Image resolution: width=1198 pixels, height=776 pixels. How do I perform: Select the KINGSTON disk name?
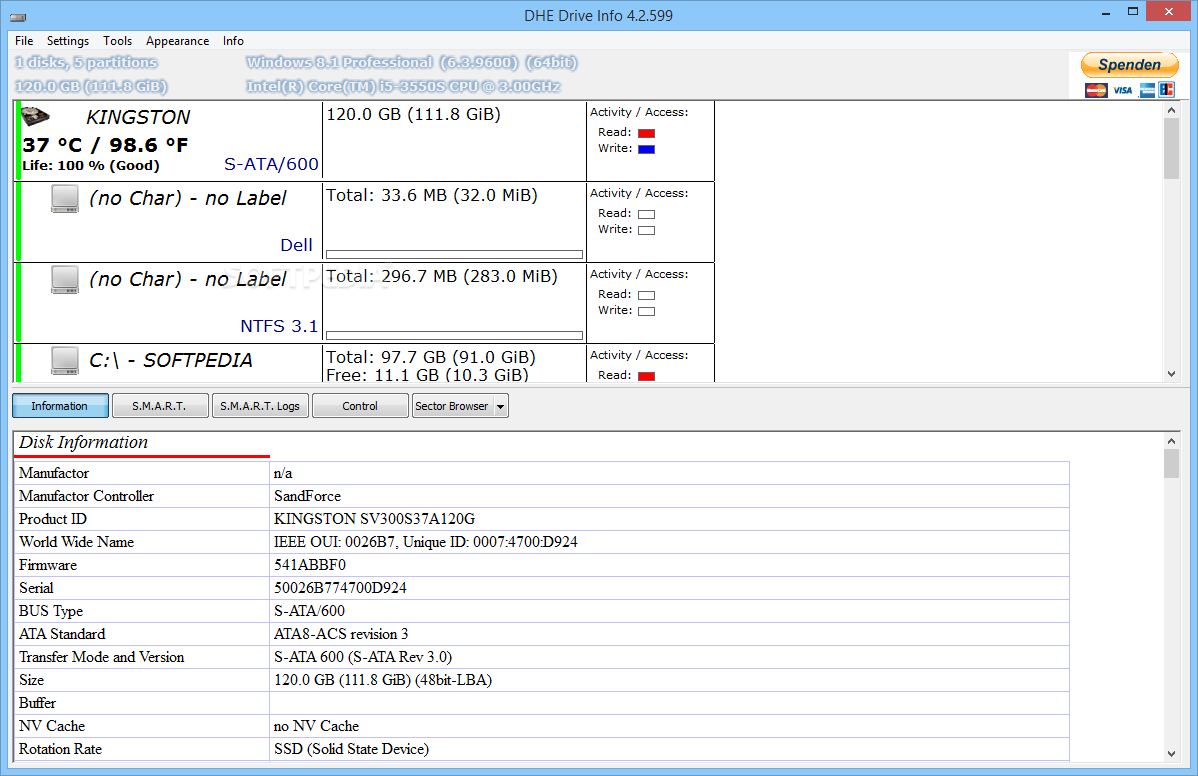[x=138, y=118]
